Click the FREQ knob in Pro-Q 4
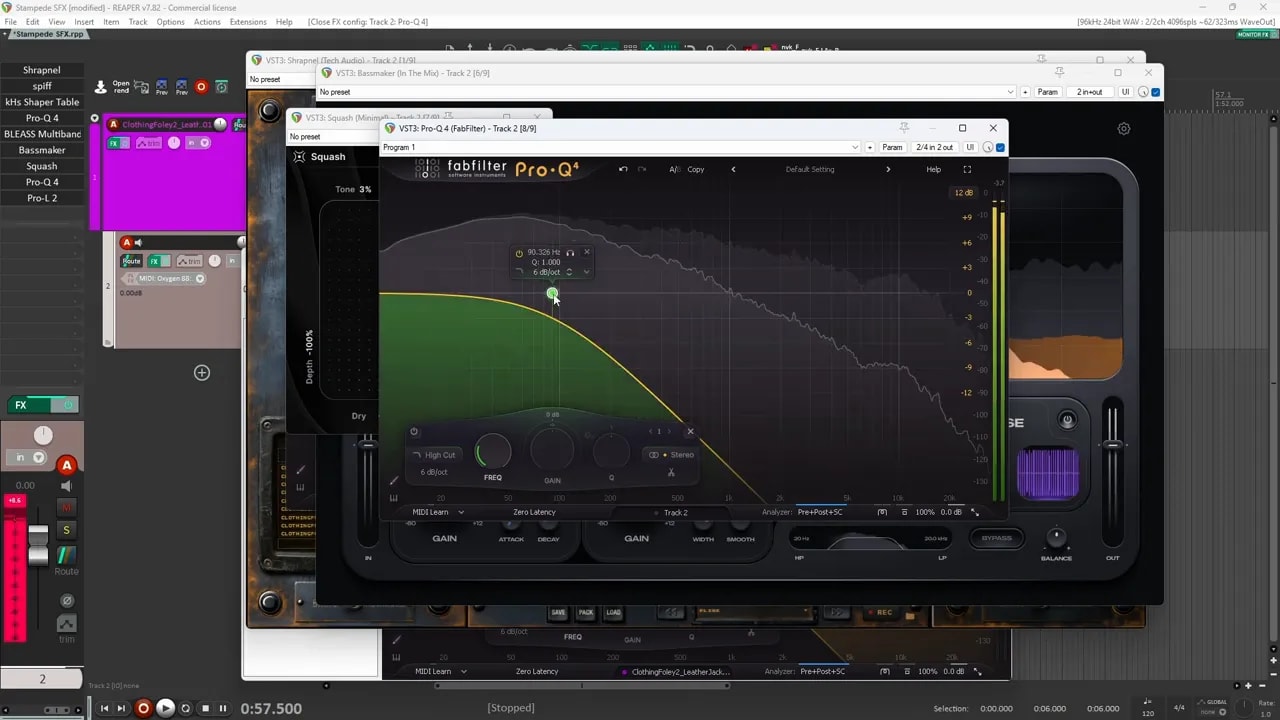This screenshot has height=720, width=1280. click(x=493, y=453)
